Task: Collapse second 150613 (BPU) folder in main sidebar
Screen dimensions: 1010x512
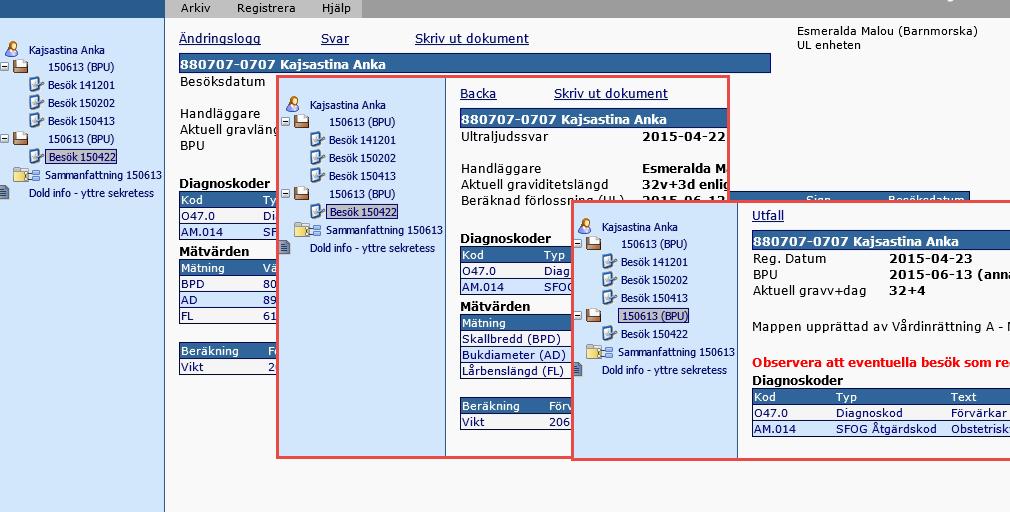Action: [5, 138]
